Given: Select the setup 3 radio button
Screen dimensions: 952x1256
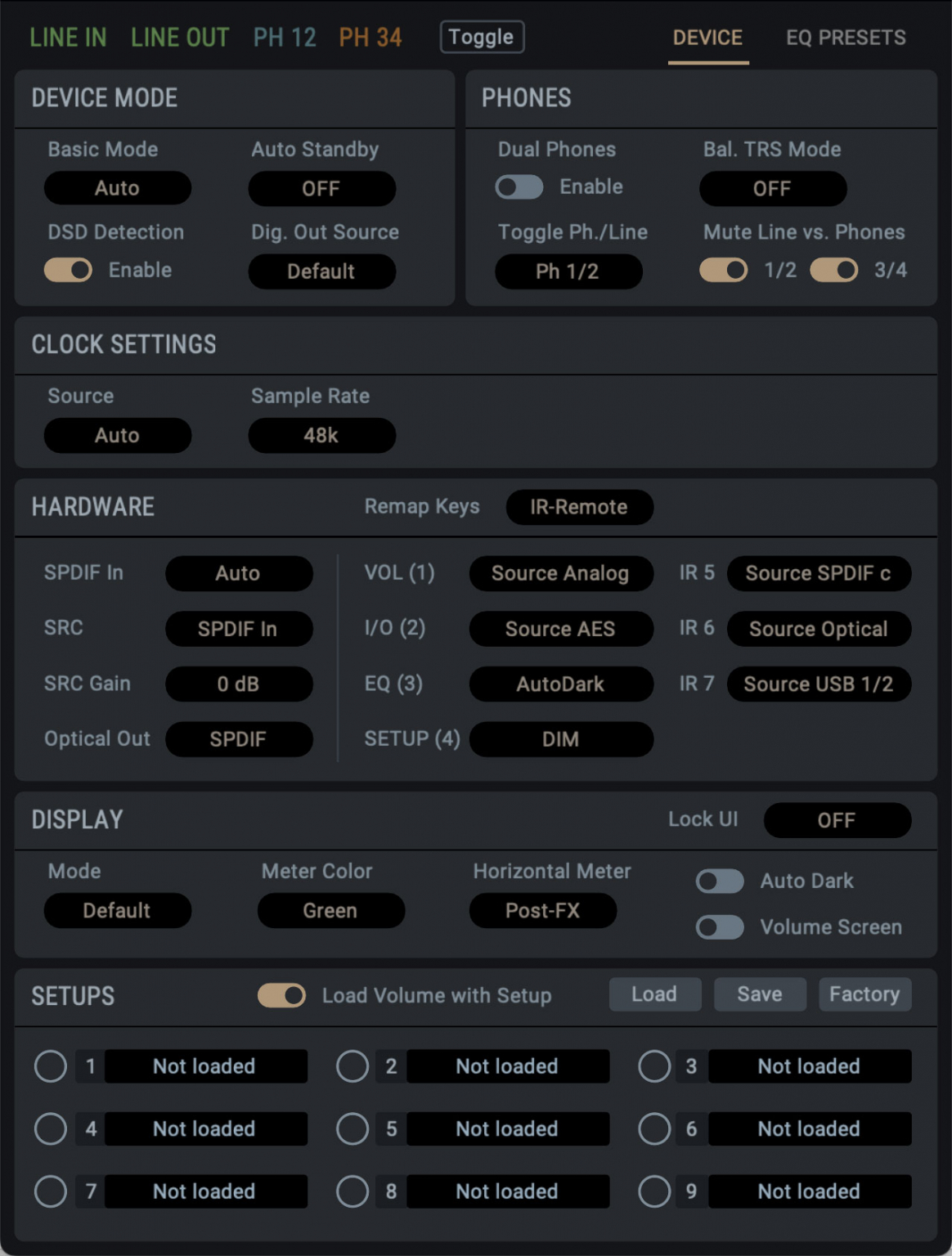Looking at the screenshot, I should (654, 1066).
